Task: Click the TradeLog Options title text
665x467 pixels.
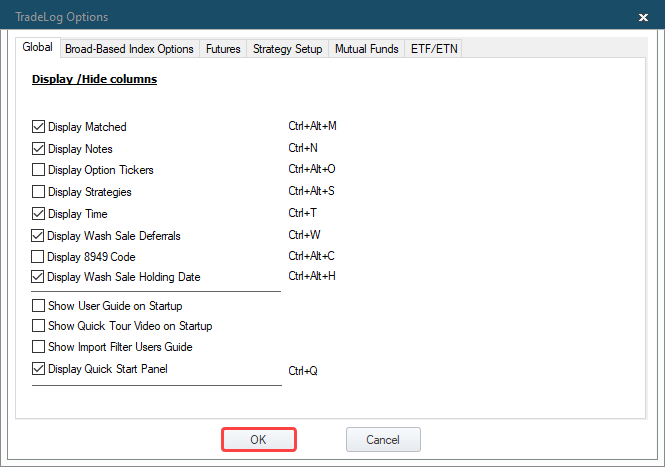Action: tap(62, 17)
